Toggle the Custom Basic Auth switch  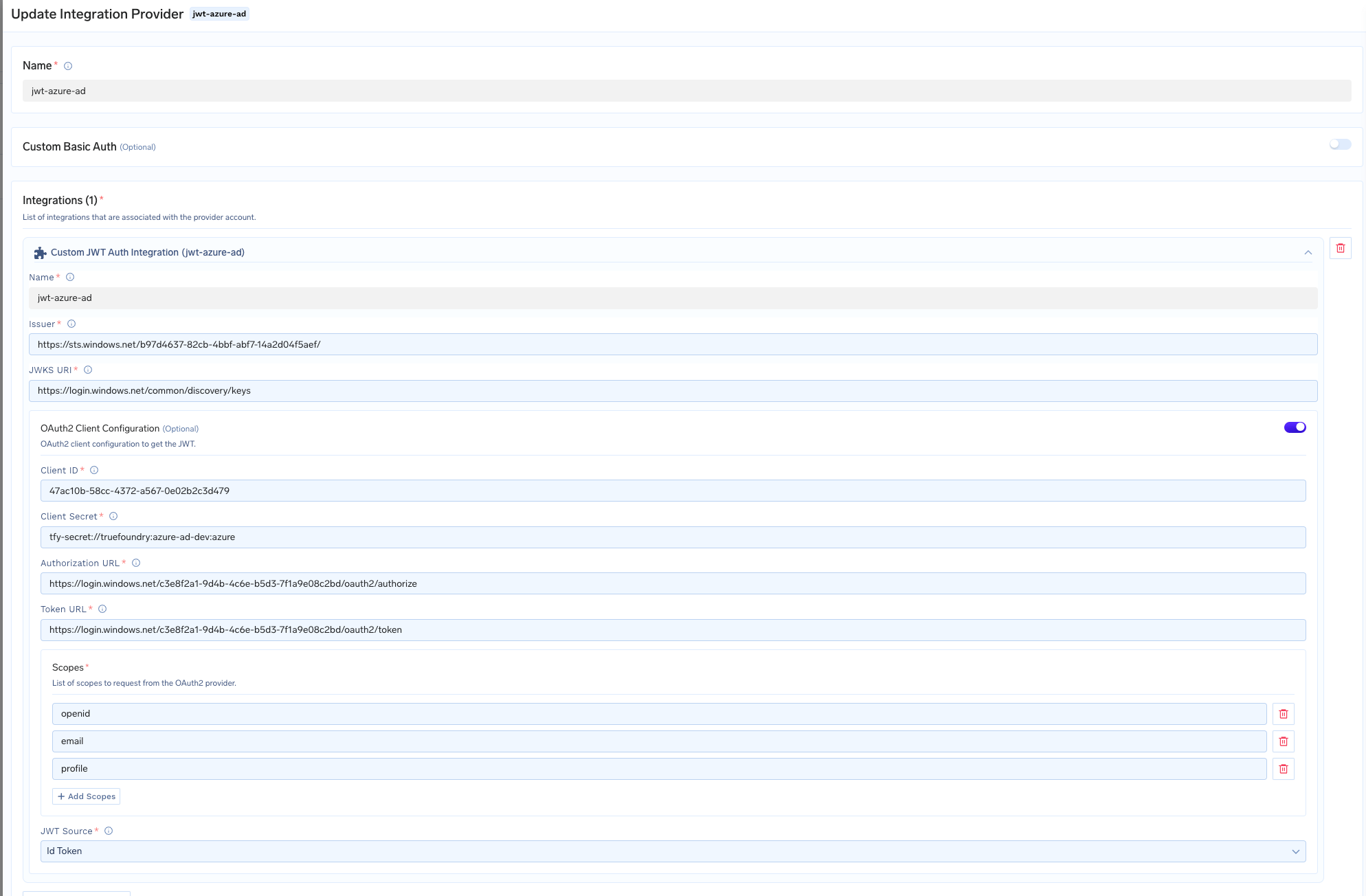coord(1340,144)
